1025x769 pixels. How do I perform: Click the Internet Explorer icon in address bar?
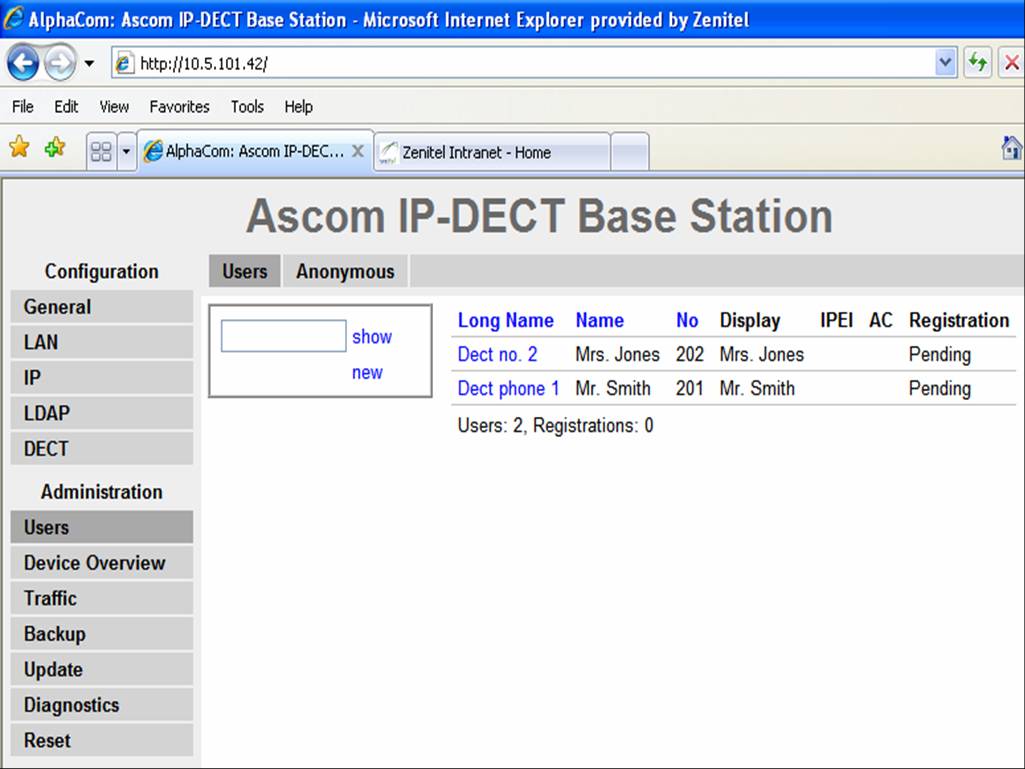(122, 62)
